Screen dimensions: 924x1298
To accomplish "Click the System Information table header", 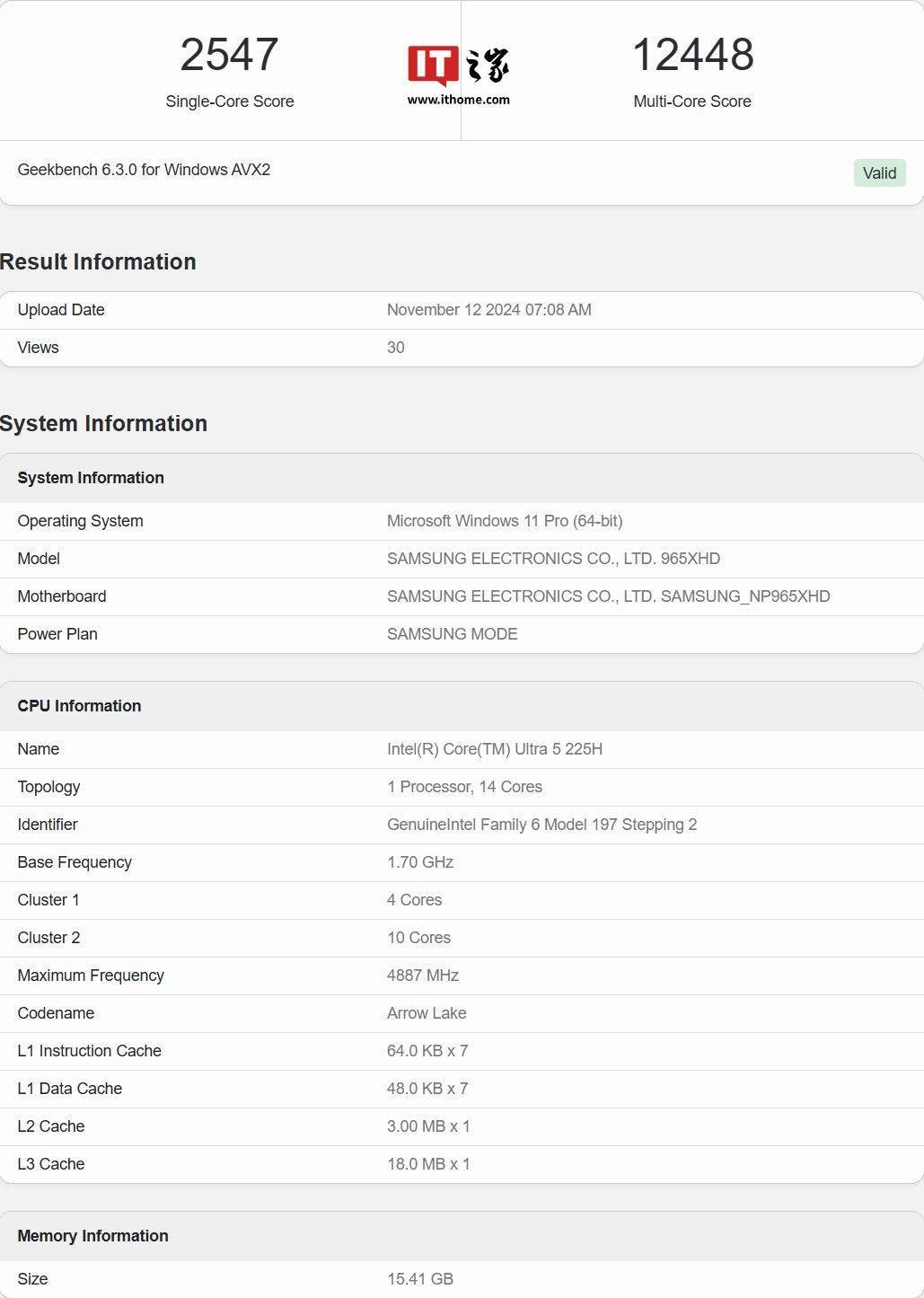I will (x=91, y=478).
